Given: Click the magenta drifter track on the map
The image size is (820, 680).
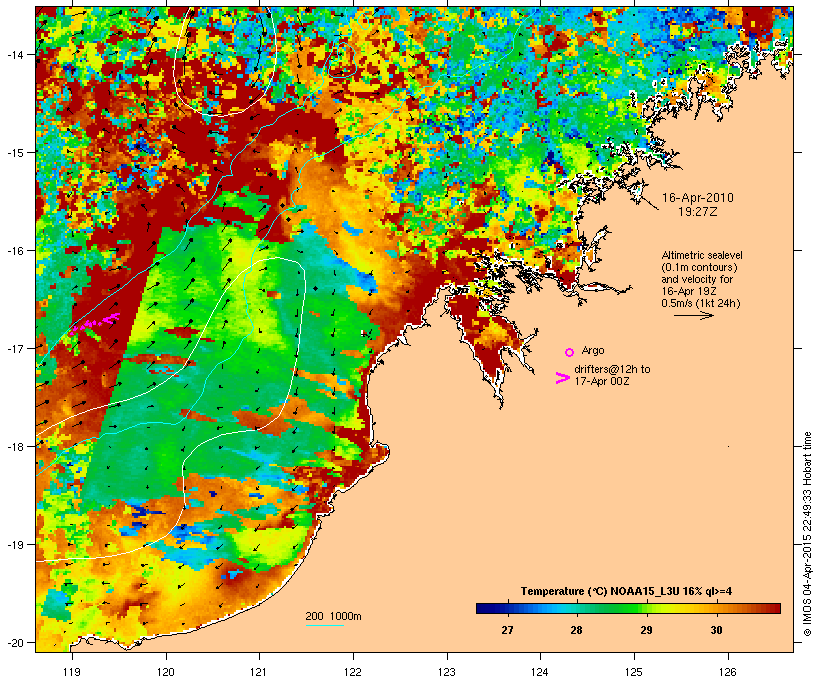Looking at the screenshot, I should pyautogui.click(x=95, y=323).
